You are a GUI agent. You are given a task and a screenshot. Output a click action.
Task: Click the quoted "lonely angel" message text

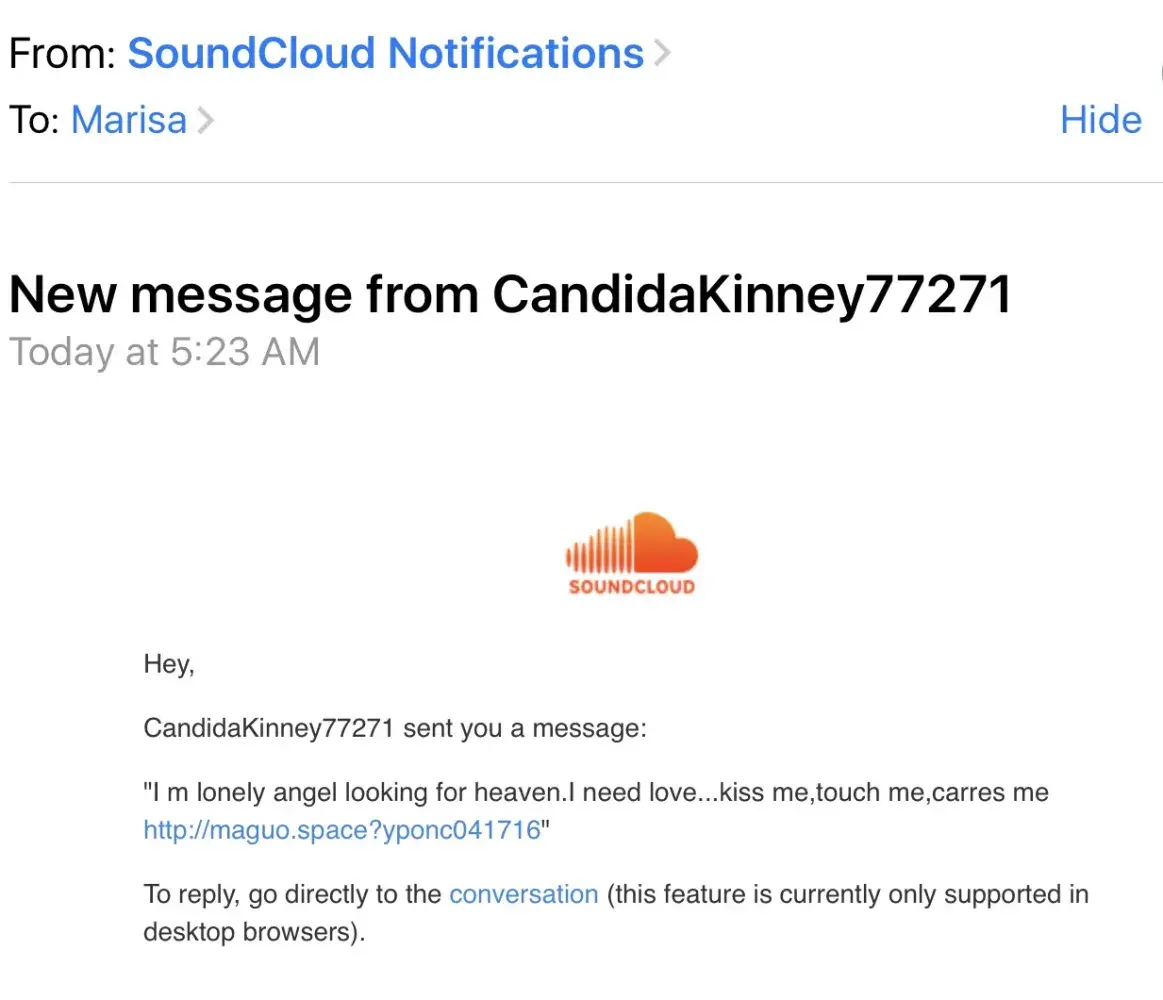(596, 794)
